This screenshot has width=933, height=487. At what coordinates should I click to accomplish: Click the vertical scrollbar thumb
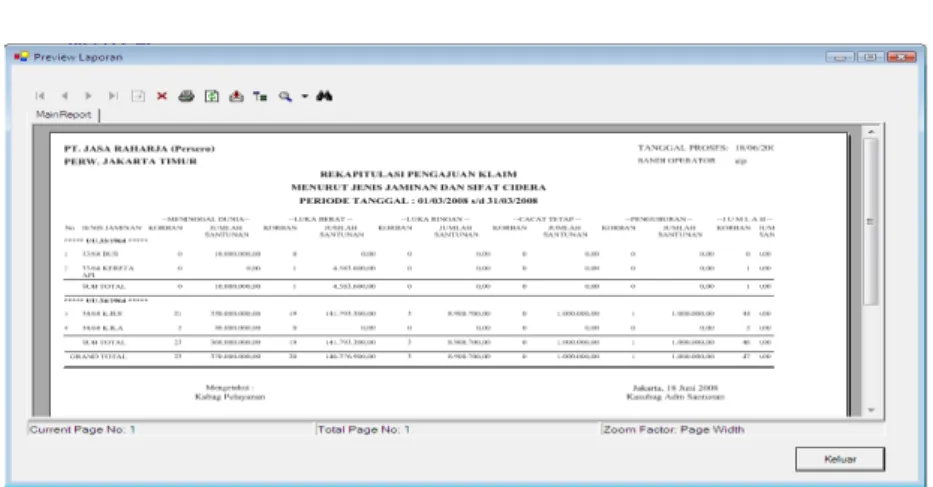pyautogui.click(x=871, y=221)
